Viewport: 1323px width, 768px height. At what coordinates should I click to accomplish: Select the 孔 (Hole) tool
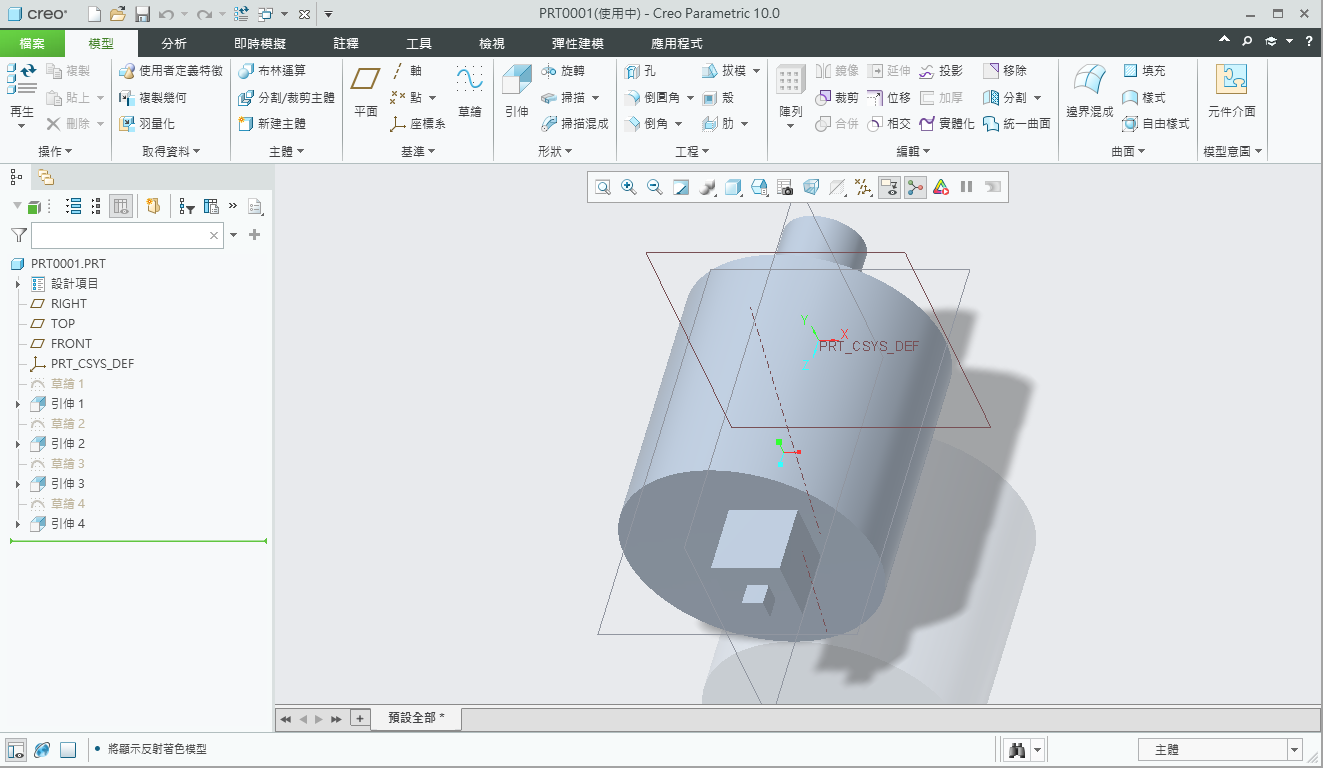pyautogui.click(x=641, y=71)
